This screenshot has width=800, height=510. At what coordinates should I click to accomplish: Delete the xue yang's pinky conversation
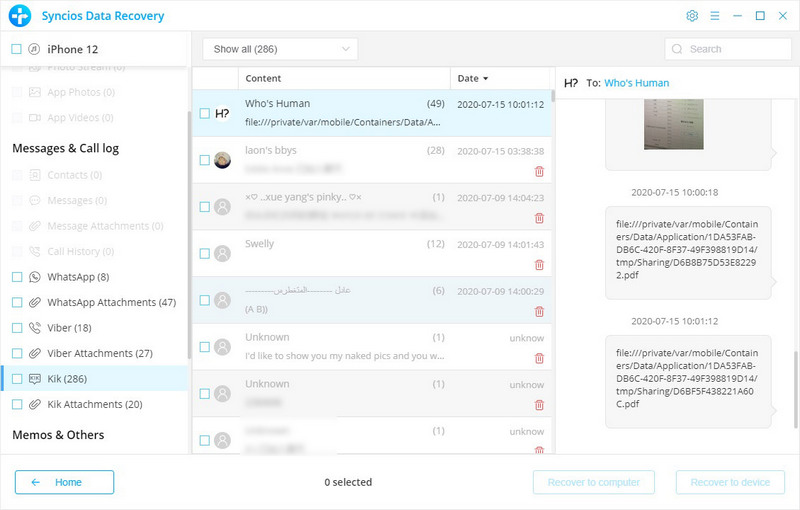539,218
